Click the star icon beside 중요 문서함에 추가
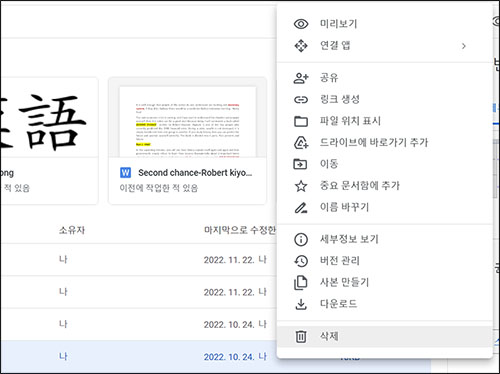Image resolution: width=500 pixels, height=374 pixels. click(x=301, y=186)
